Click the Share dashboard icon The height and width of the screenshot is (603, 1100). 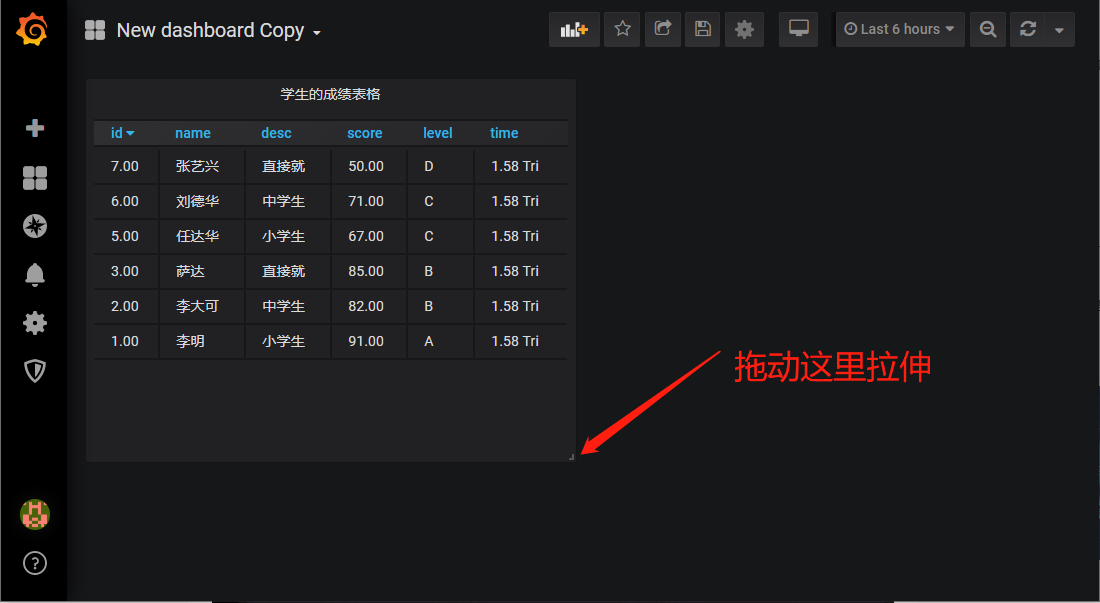[662, 29]
